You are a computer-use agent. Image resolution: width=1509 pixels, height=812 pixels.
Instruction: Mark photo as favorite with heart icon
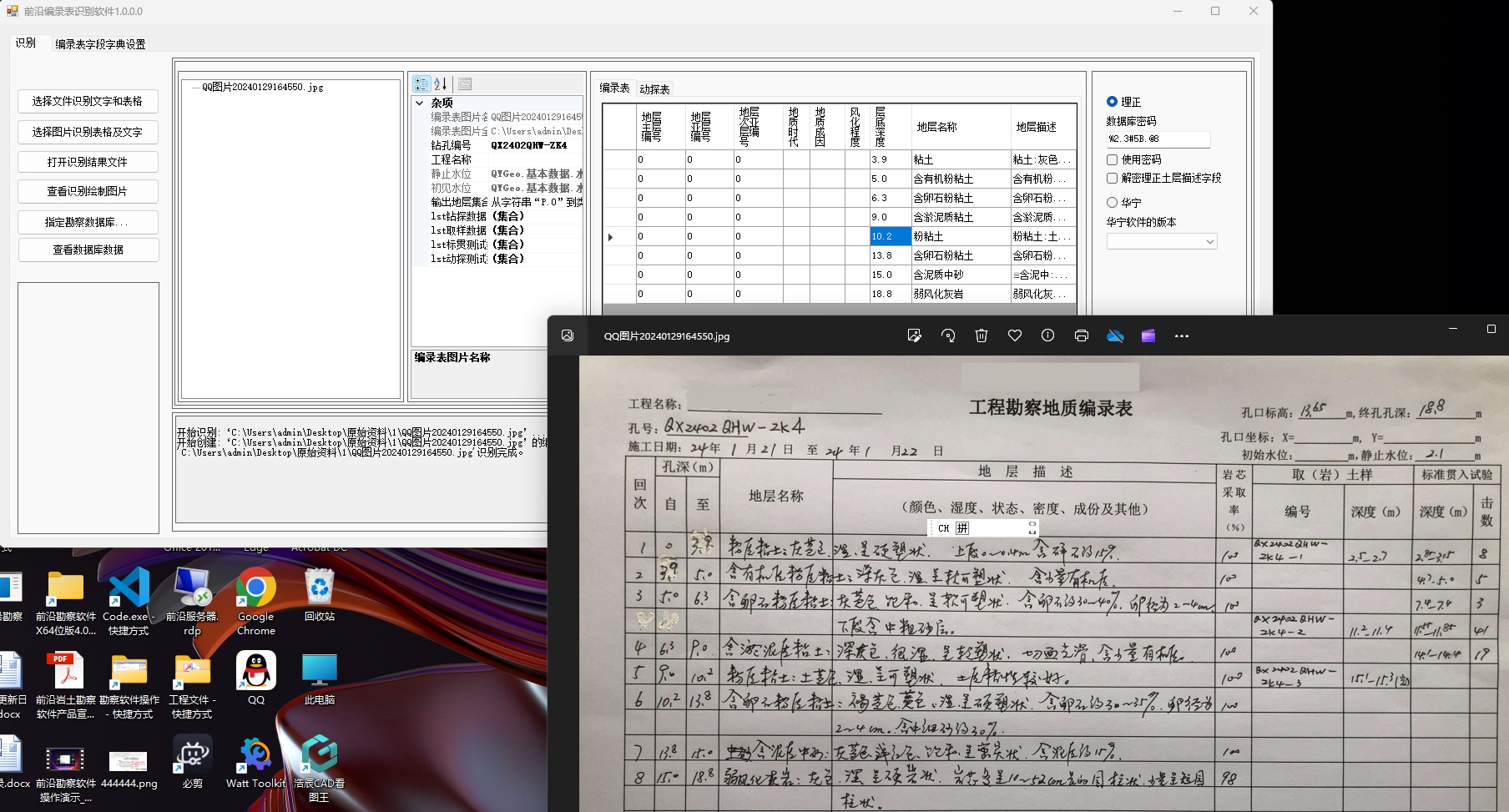(1015, 335)
